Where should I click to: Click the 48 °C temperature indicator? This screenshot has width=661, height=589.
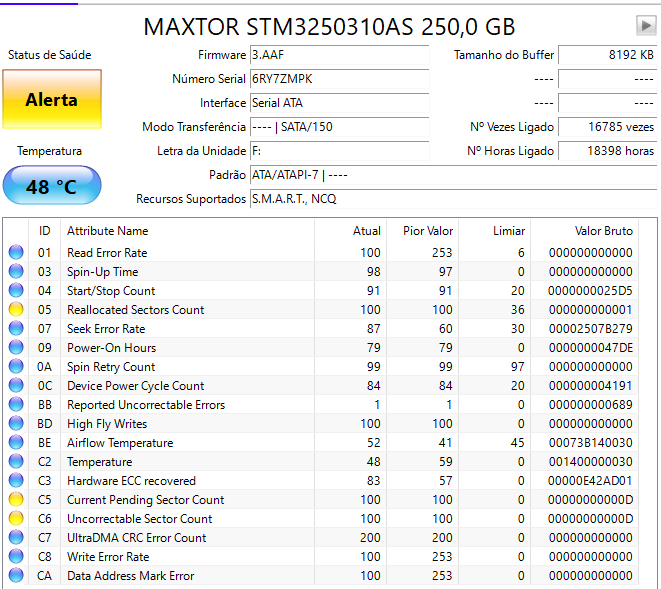[52, 186]
